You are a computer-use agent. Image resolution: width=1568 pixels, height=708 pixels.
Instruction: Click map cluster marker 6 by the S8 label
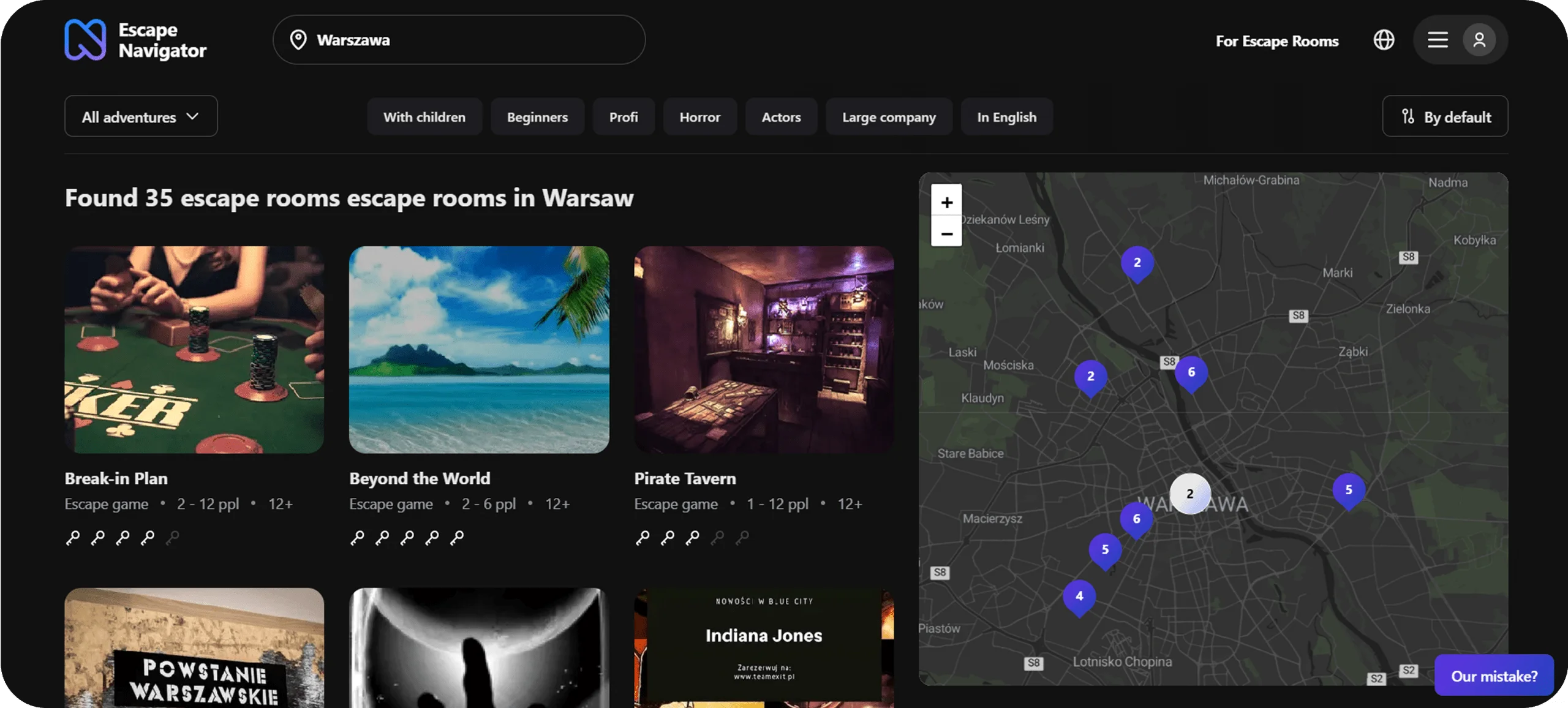click(1191, 374)
